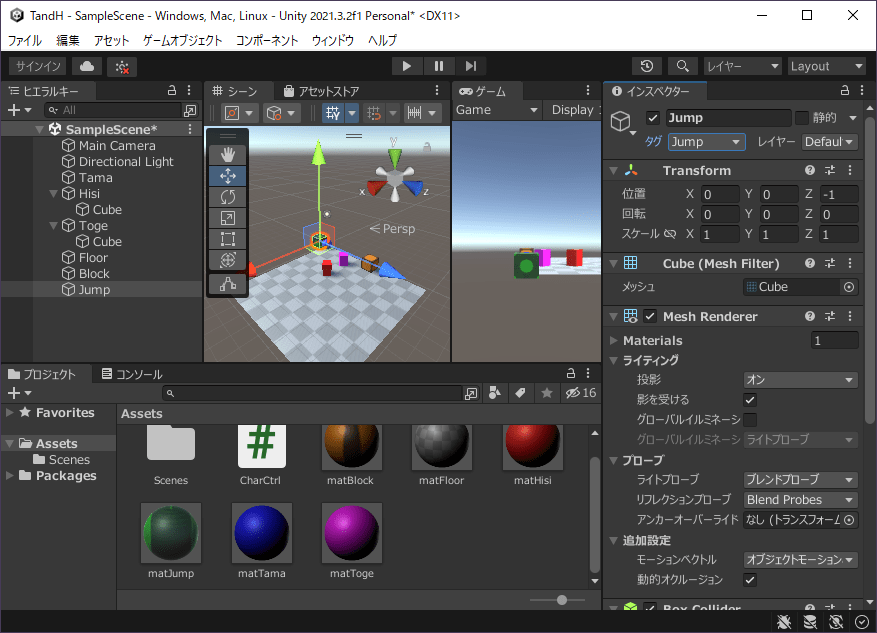Select the Rect tool in scene
The image size is (877, 633).
point(228,239)
